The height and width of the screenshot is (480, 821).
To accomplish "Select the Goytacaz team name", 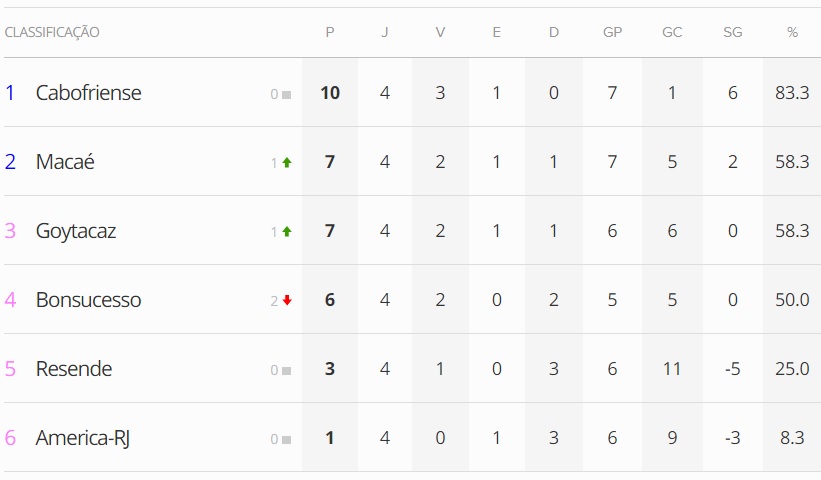I will pos(76,231).
